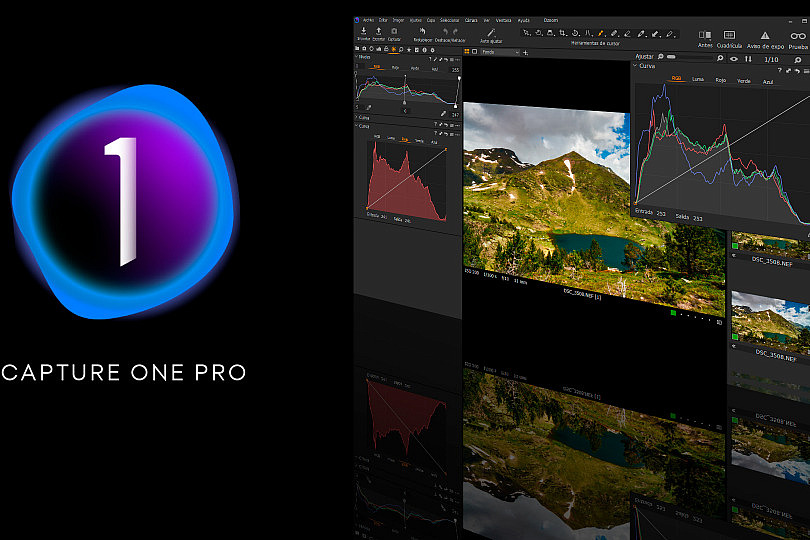The height and width of the screenshot is (540, 810).
Task: Toggle the Antes before/after view
Action: tap(705, 35)
